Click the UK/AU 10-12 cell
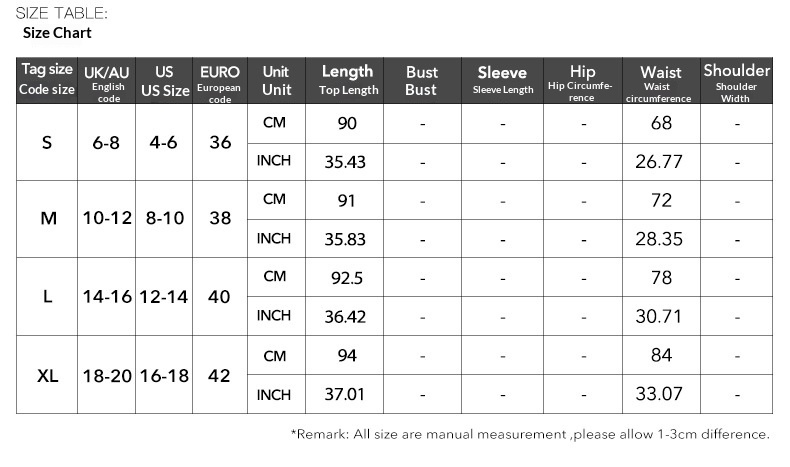This screenshot has width=790, height=467. pos(107,218)
